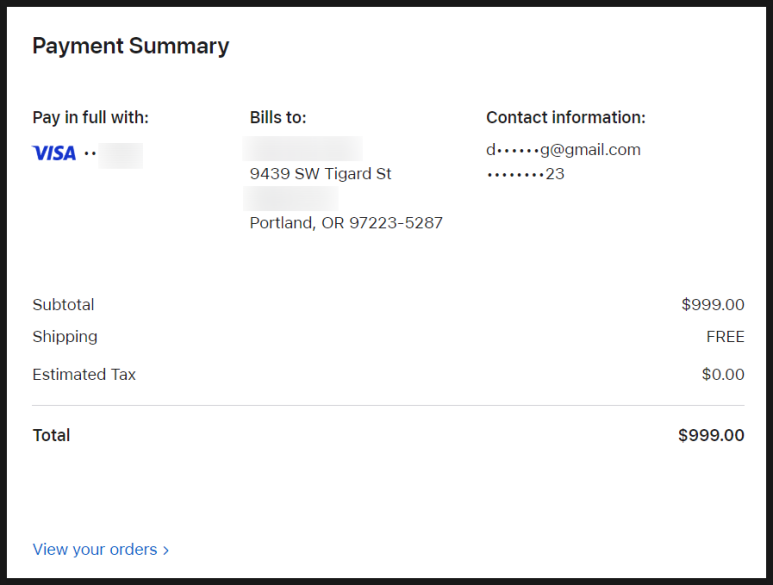
Task: Click the bold Total amount $999.00
Action: [x=711, y=435]
